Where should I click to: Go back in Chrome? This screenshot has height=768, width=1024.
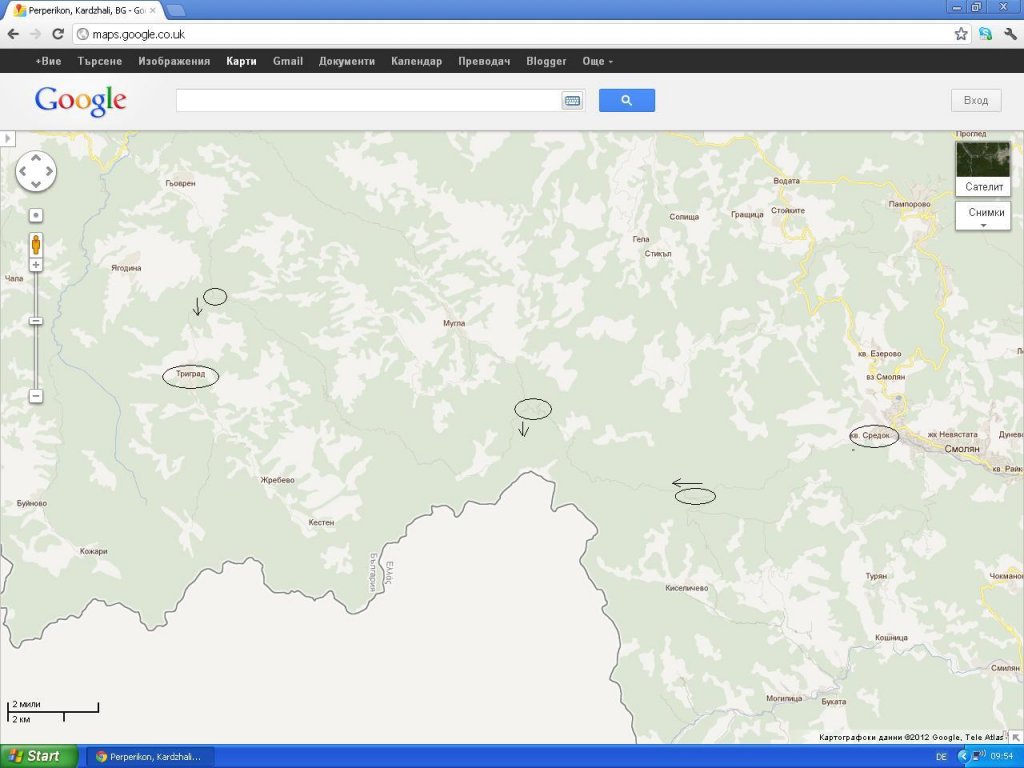pos(13,34)
